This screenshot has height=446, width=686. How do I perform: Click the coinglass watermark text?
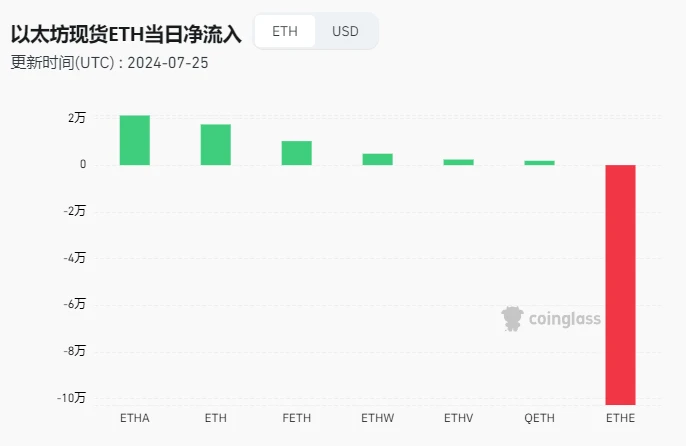pos(564,320)
